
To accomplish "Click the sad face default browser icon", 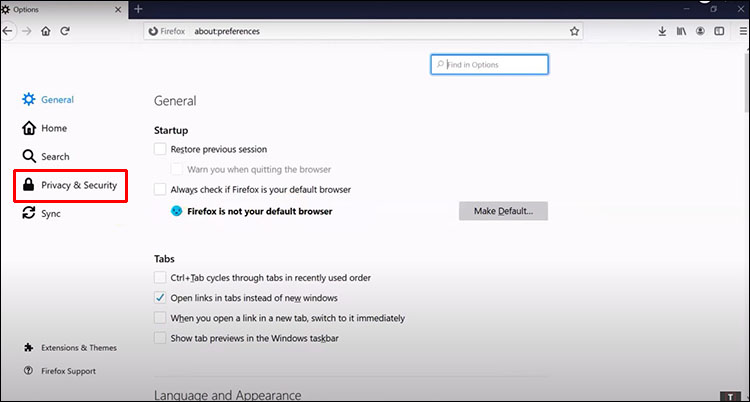I will pyautogui.click(x=176, y=211).
